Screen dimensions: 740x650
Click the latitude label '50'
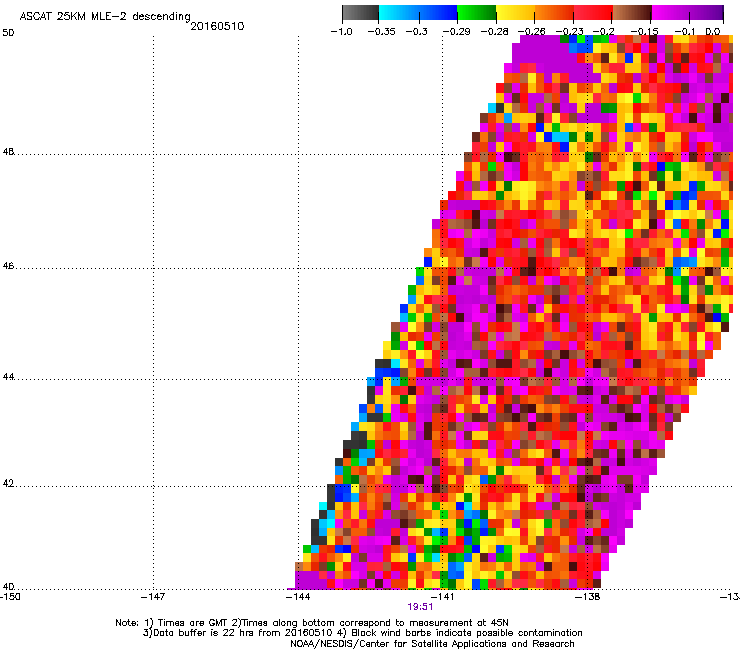[x=8, y=33]
